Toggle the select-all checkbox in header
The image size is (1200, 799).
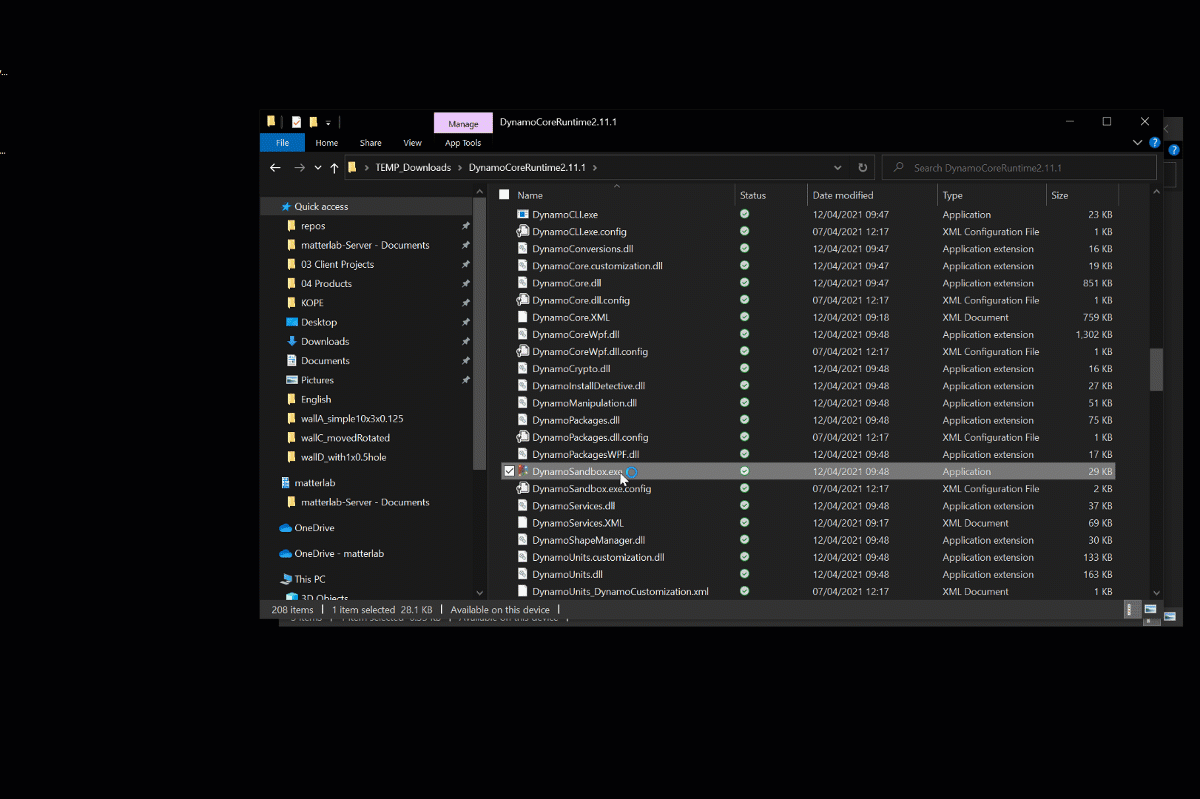point(504,195)
